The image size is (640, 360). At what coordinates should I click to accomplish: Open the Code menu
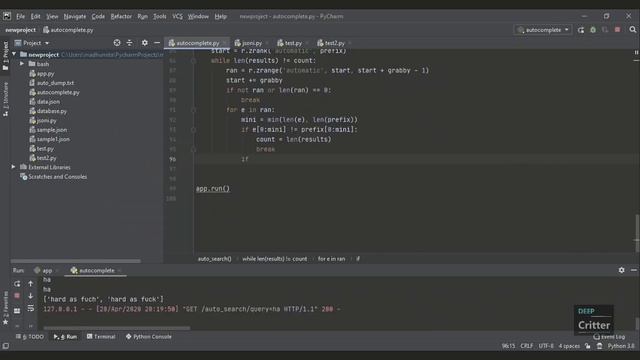click(98, 16)
